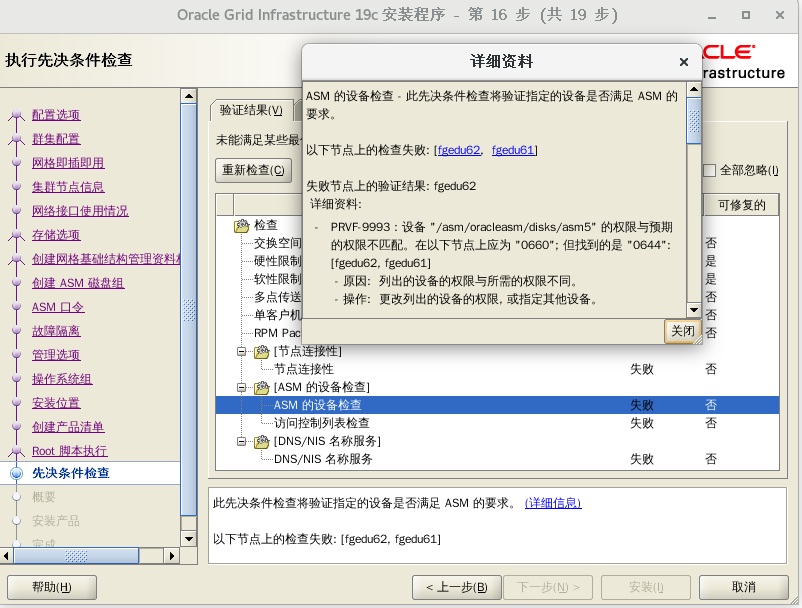The image size is (802, 608).
Task: Go to the 管理选项 step
Action: pyautogui.click(x=56, y=355)
